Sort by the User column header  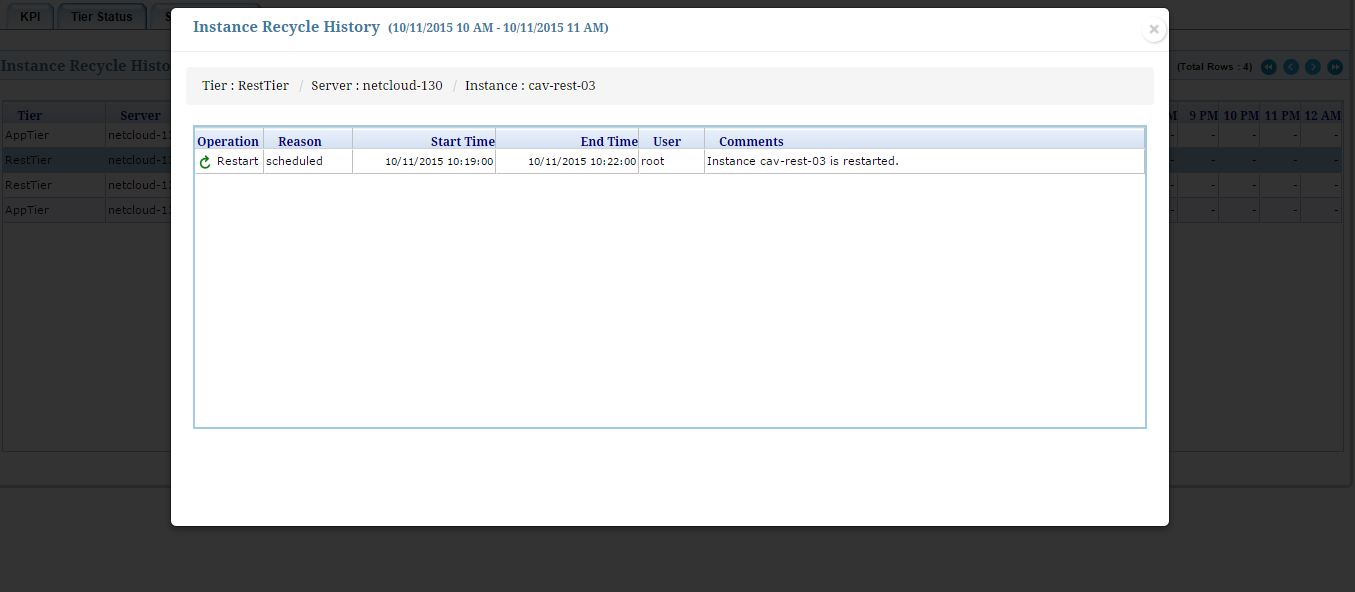(x=671, y=141)
